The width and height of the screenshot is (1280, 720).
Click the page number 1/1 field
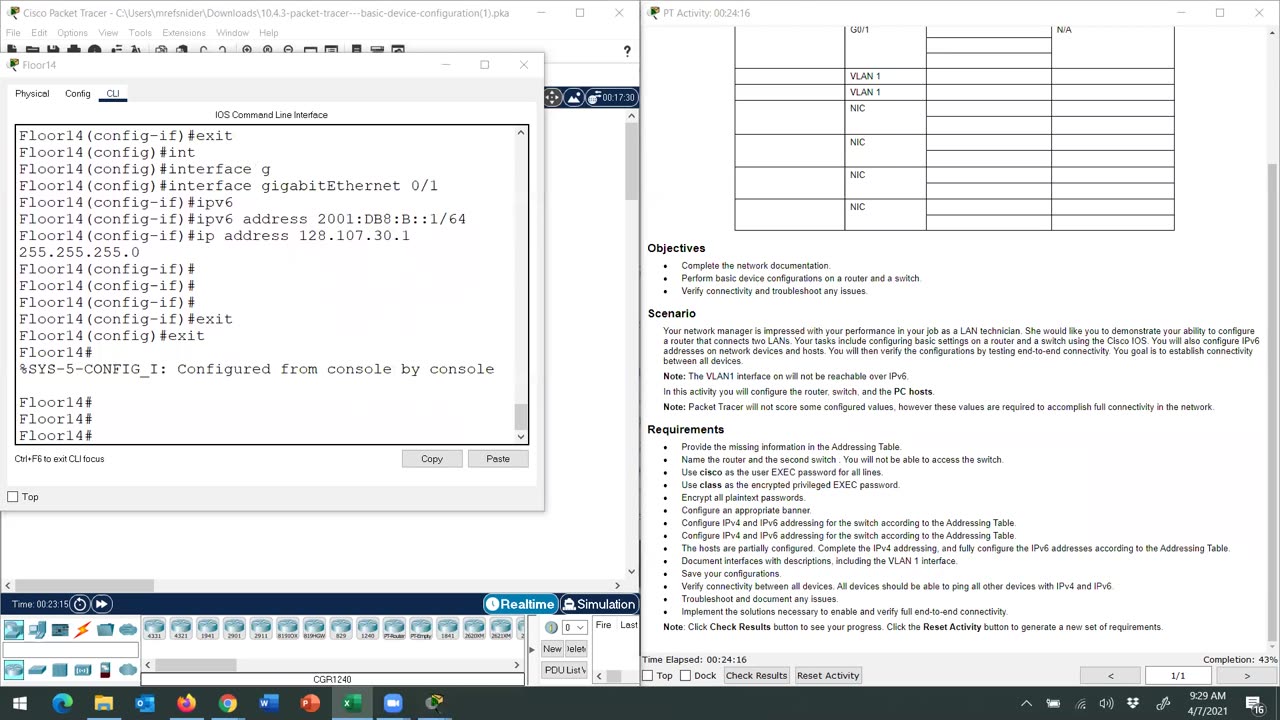coord(1178,676)
